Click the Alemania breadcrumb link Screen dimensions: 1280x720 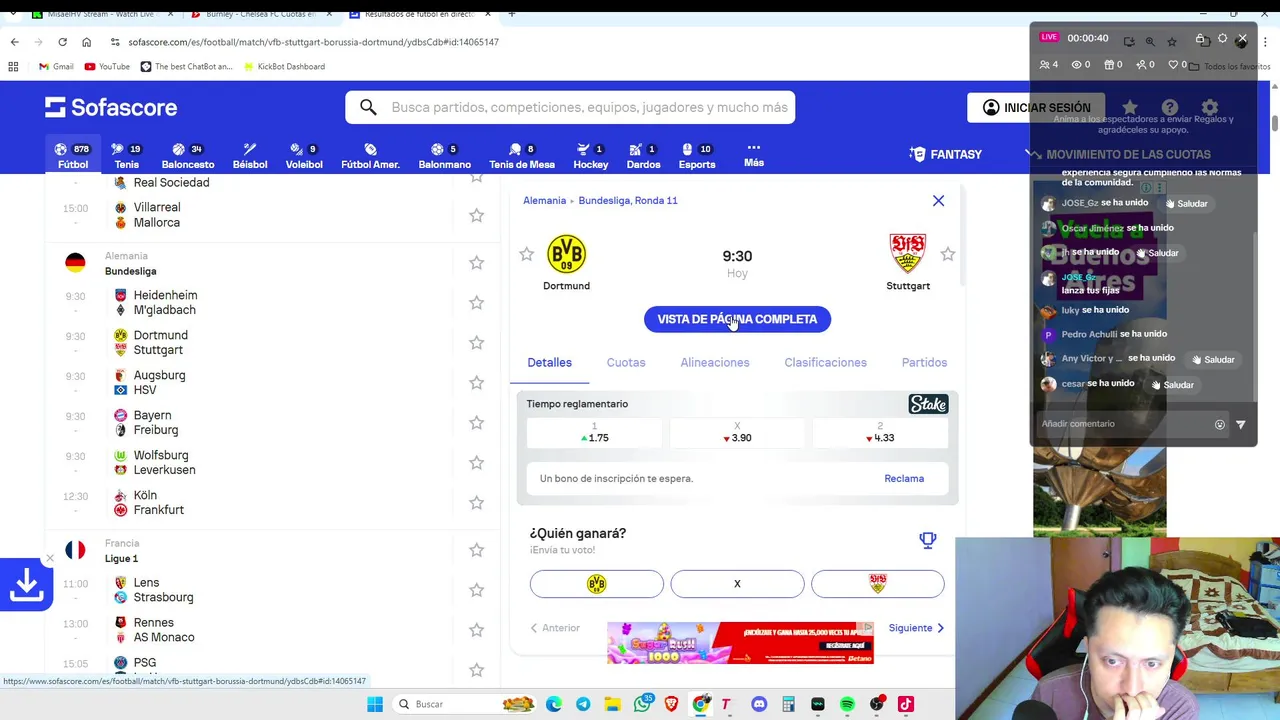click(544, 200)
